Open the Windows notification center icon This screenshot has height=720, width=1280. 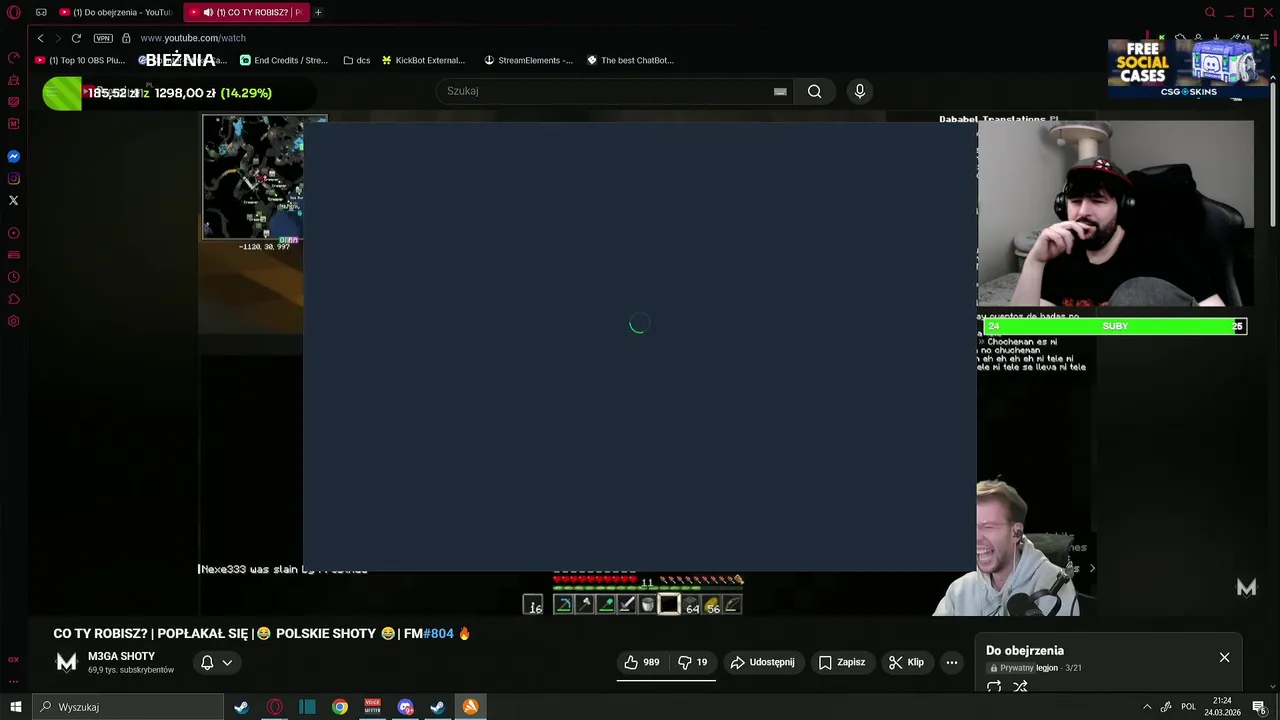click(x=1260, y=707)
